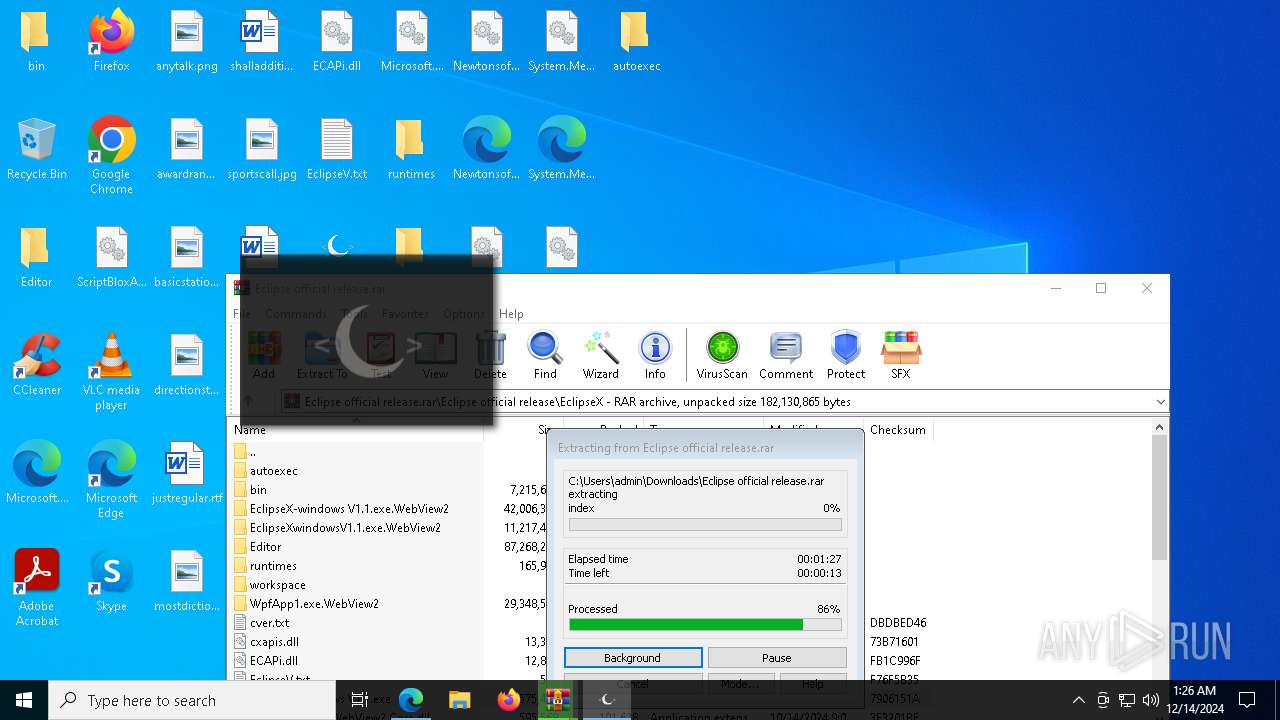Open the Wizard tool in WinRAR
This screenshot has width=1280, height=720.
[600, 355]
